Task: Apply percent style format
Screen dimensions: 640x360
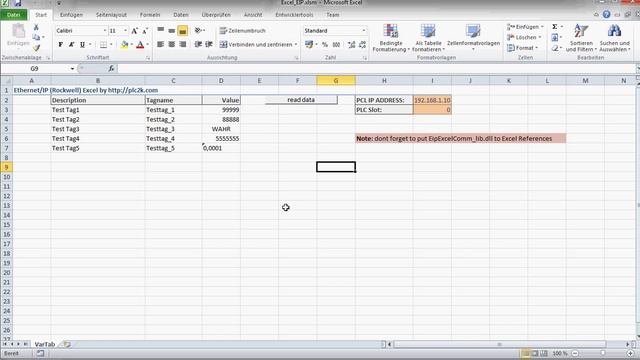Action: click(325, 44)
